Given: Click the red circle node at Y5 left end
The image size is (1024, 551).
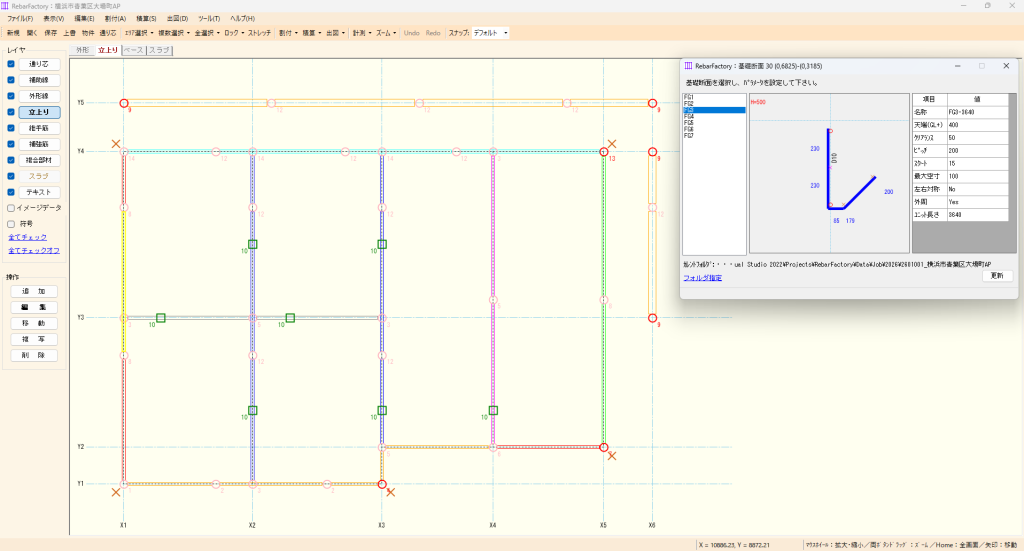Looking at the screenshot, I should (x=124, y=103).
